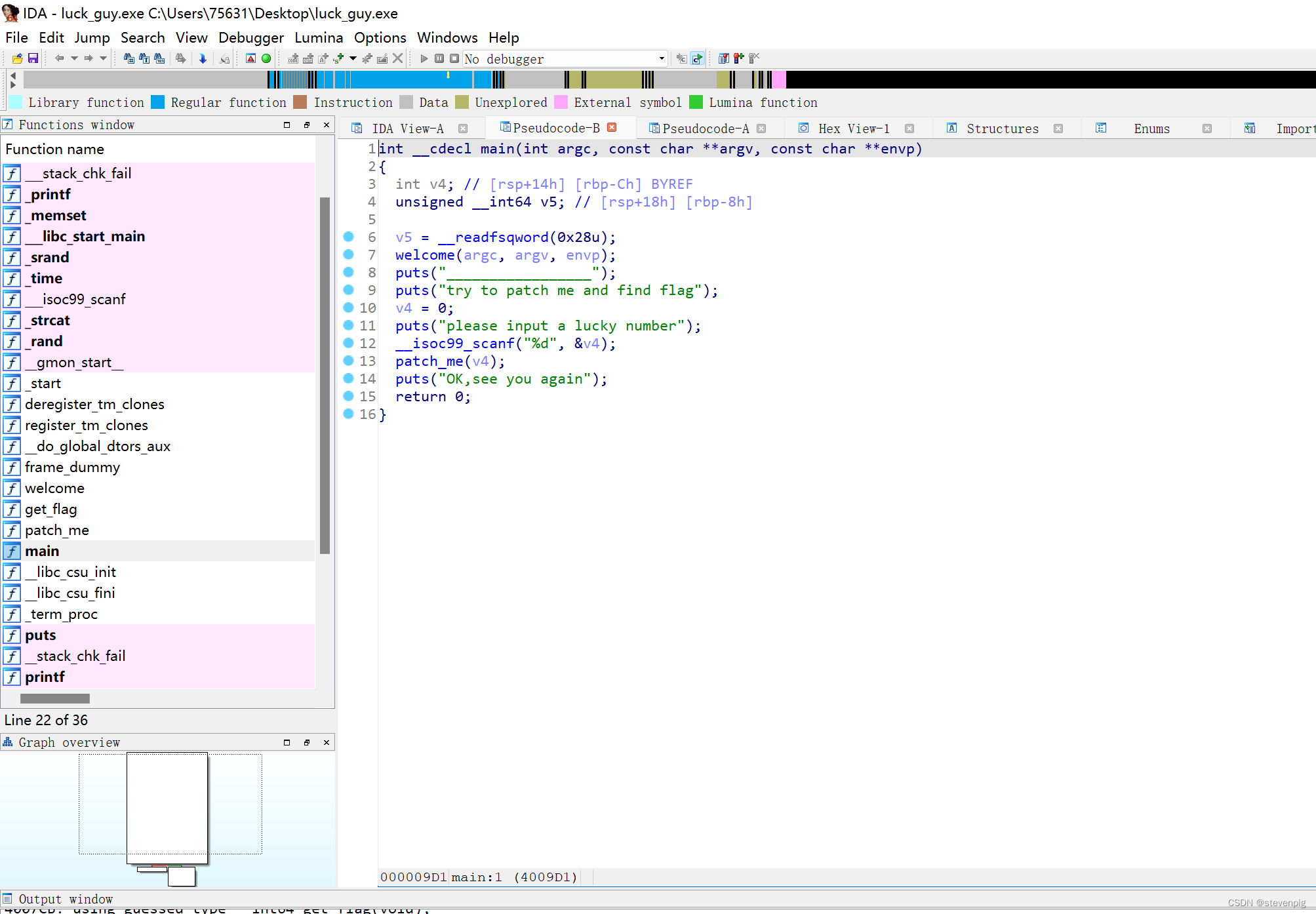The image size is (1316, 914).
Task: Click the green plus add-structure icon
Action: click(x=338, y=58)
